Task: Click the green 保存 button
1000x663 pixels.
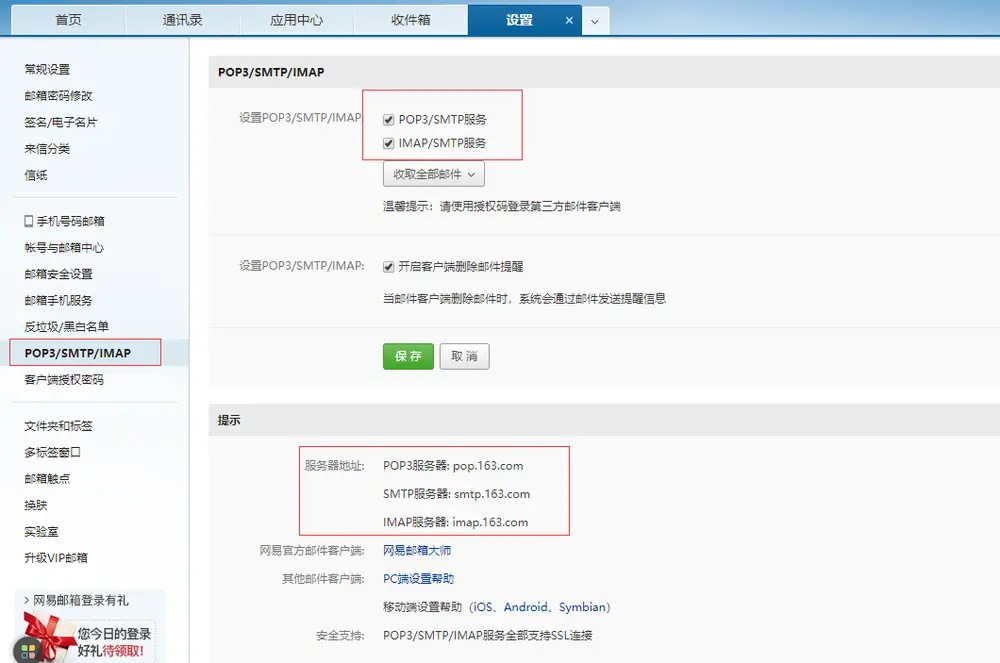Action: point(407,356)
